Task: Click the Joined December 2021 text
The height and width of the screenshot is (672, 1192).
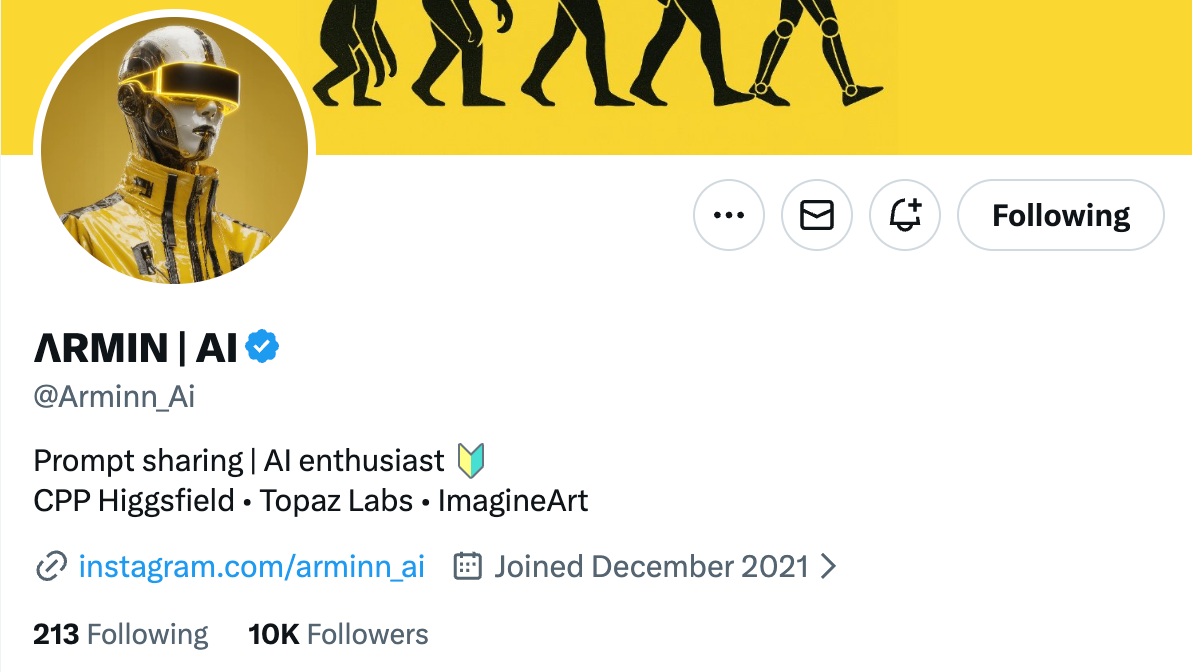Action: [651, 567]
